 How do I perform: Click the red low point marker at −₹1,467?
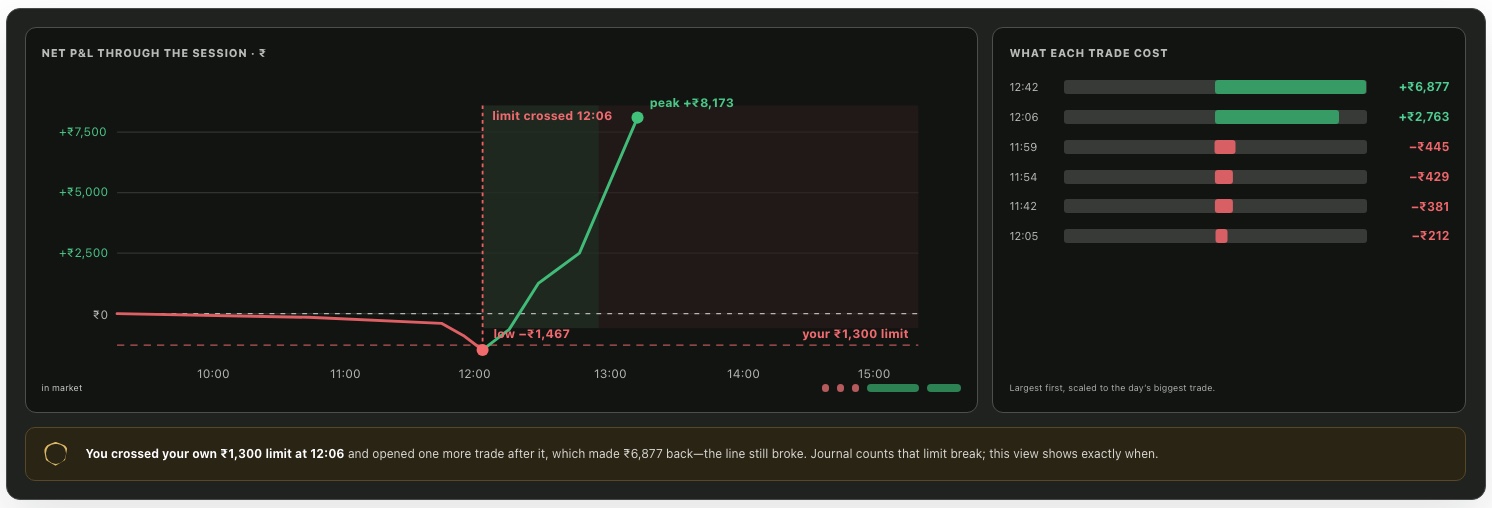pyautogui.click(x=482, y=350)
